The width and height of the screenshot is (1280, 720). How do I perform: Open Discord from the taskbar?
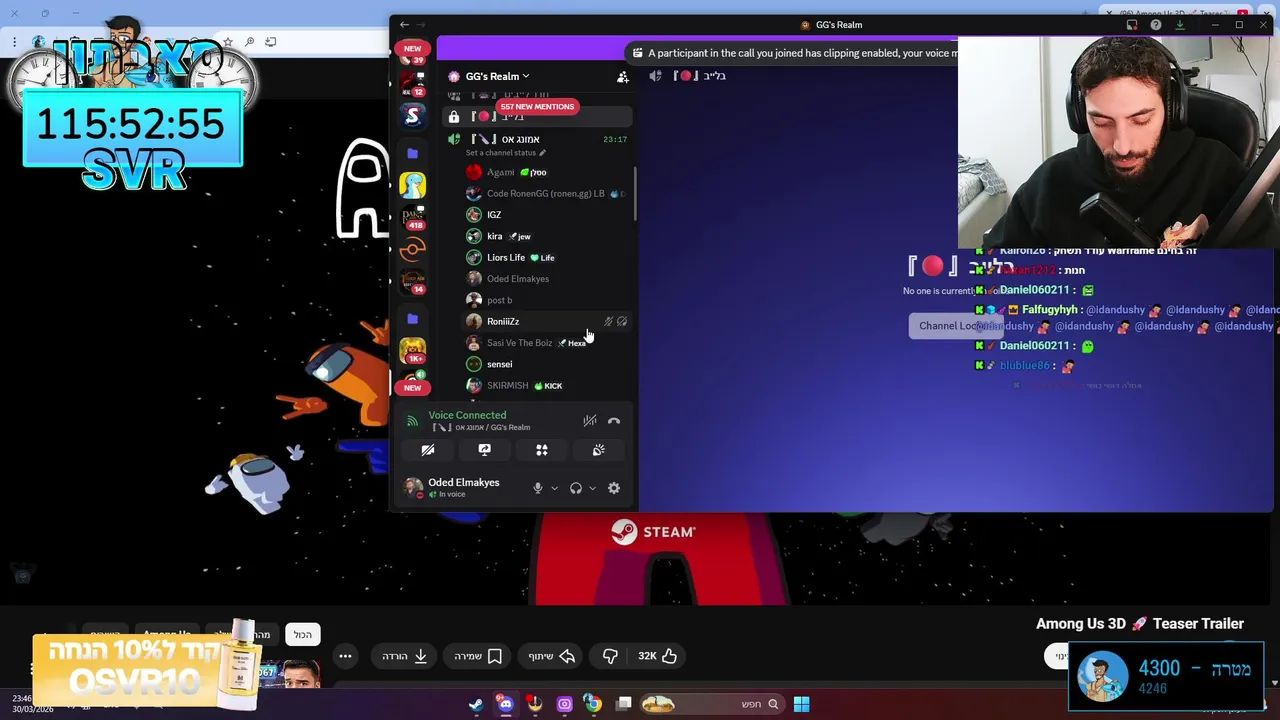tap(505, 704)
